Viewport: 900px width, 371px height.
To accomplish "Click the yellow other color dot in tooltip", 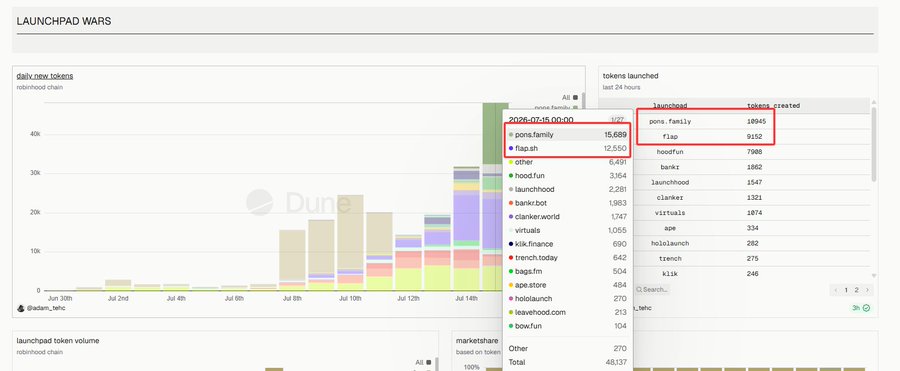I will tap(511, 163).
